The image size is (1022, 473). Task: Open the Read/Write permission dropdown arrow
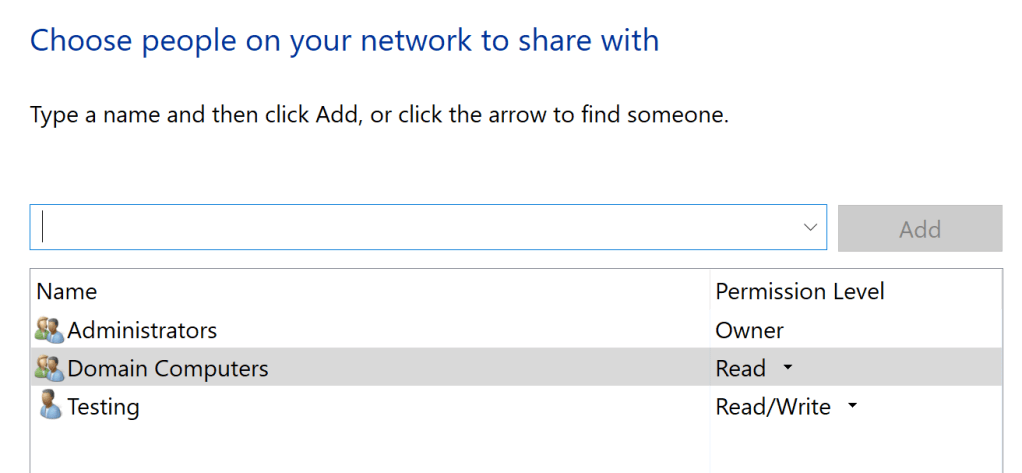[852, 406]
